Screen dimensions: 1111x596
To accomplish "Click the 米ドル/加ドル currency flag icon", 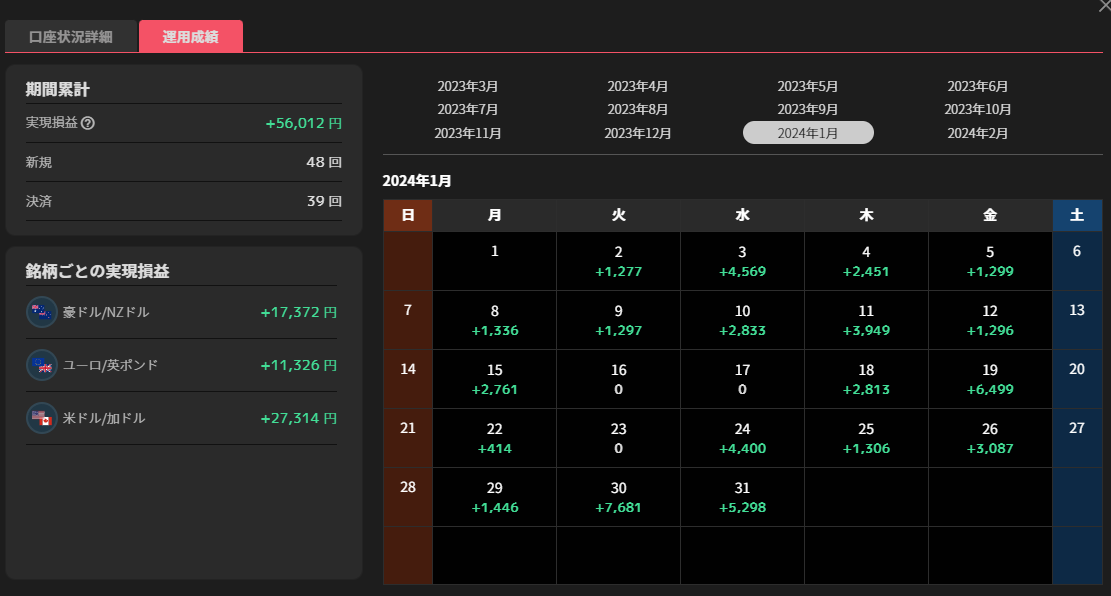I will tap(42, 418).
